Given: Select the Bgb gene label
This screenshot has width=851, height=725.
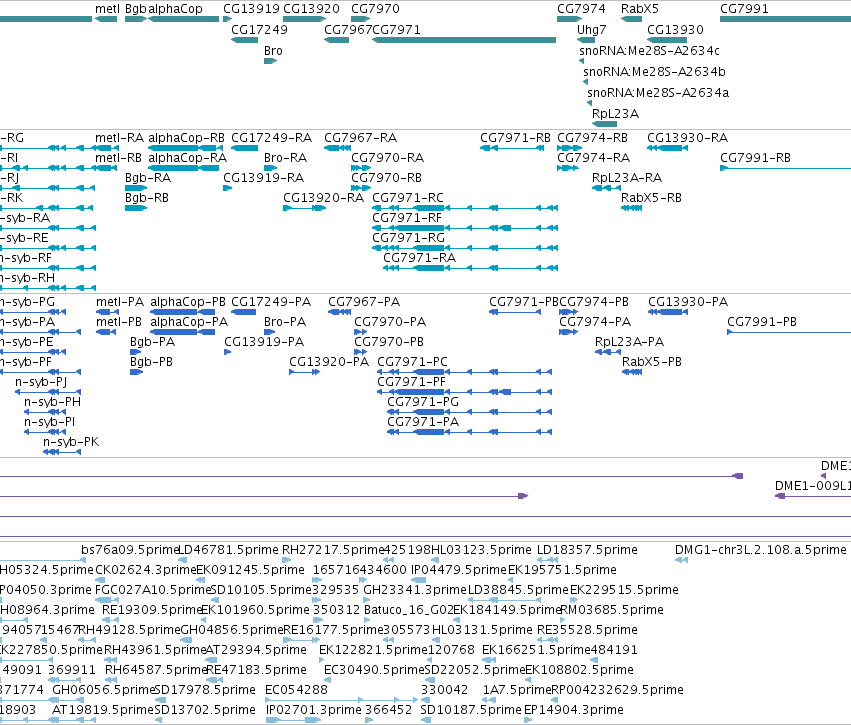Looking at the screenshot, I should 136,9.
